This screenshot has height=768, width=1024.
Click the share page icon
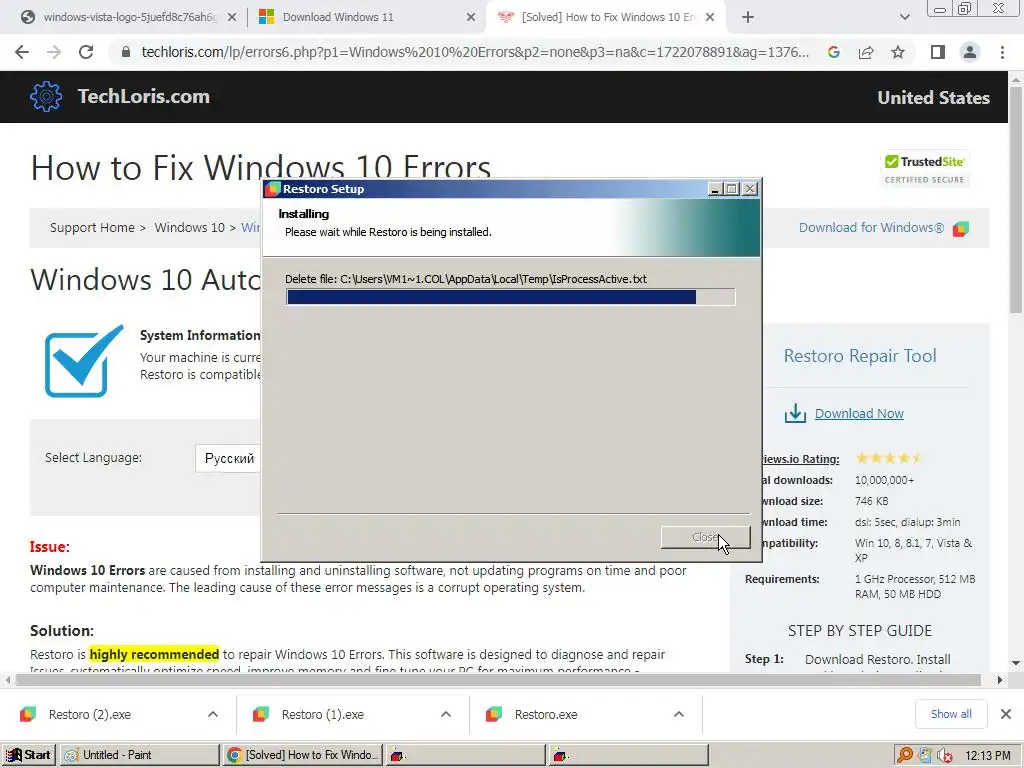[866, 52]
